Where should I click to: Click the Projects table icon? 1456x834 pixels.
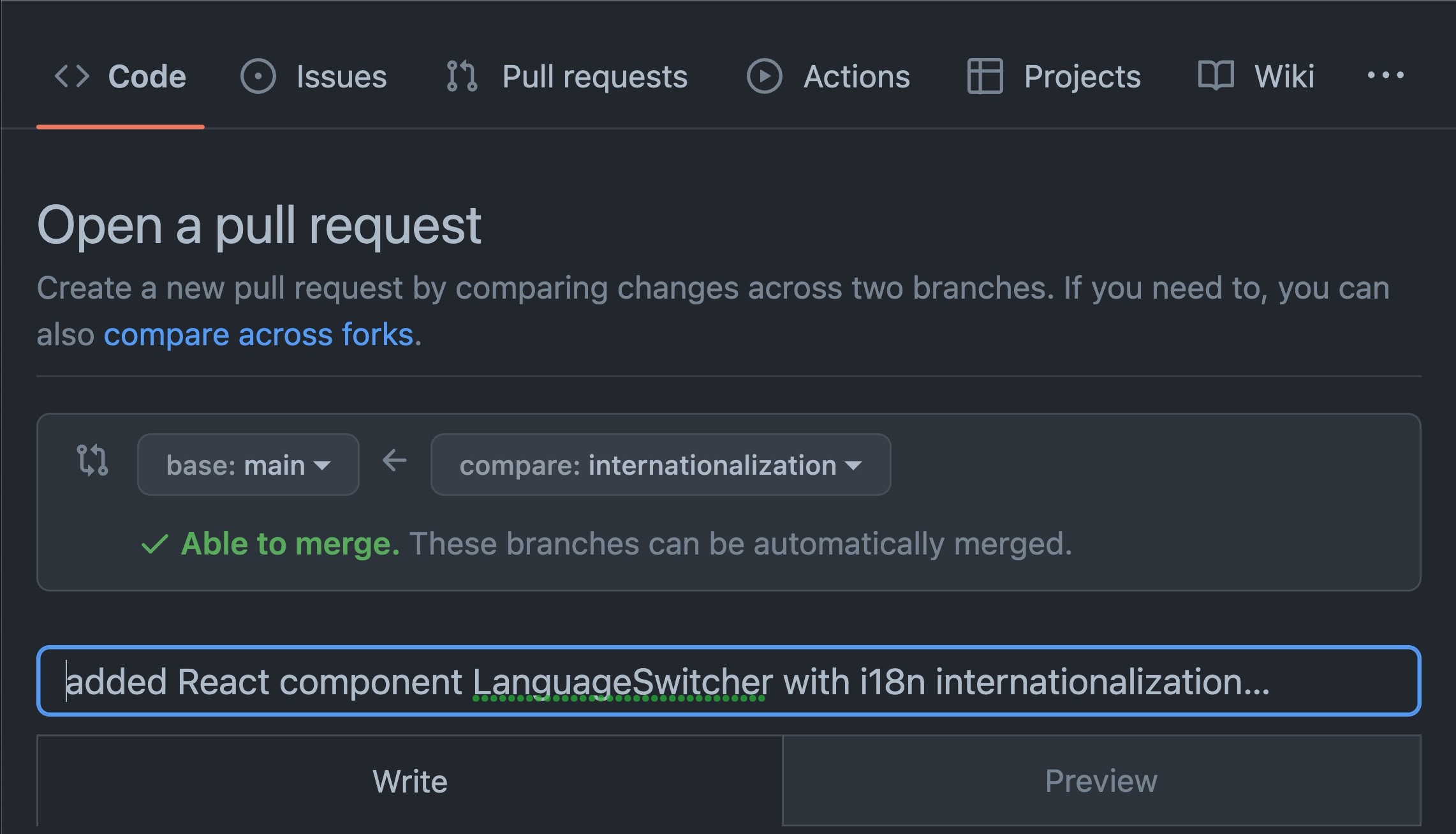985,77
